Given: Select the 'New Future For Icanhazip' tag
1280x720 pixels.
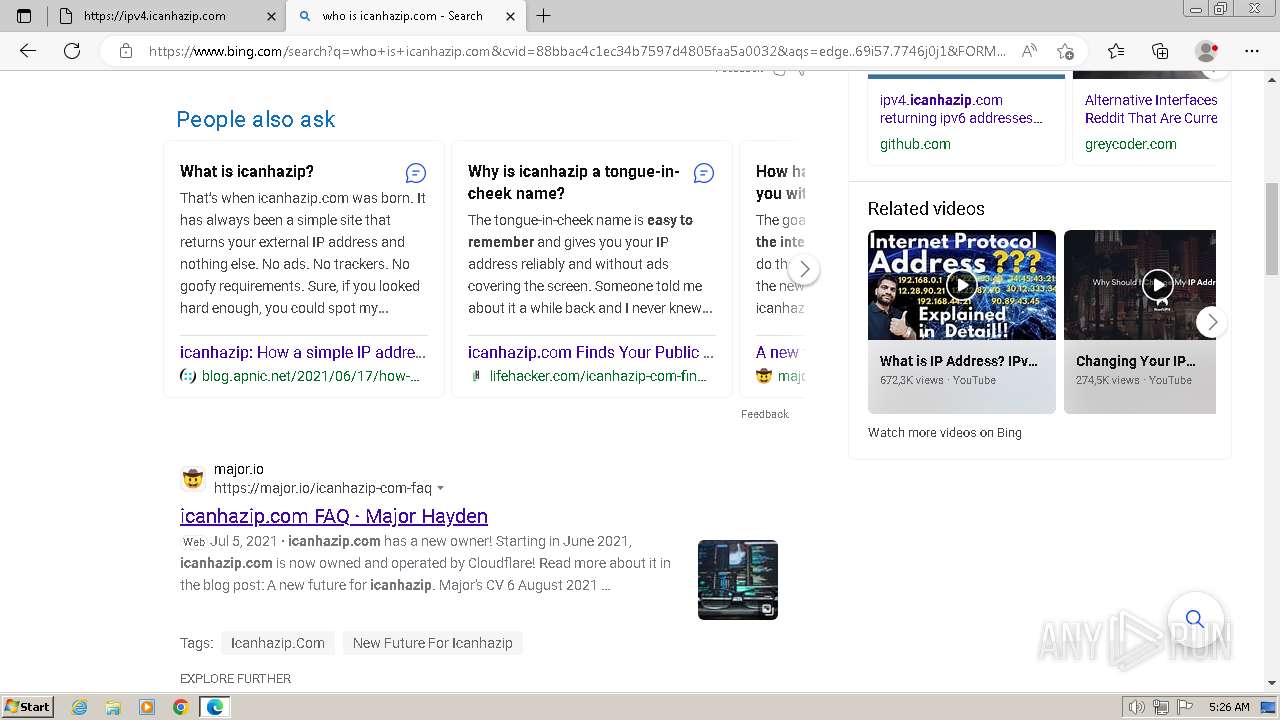Looking at the screenshot, I should (x=433, y=643).
